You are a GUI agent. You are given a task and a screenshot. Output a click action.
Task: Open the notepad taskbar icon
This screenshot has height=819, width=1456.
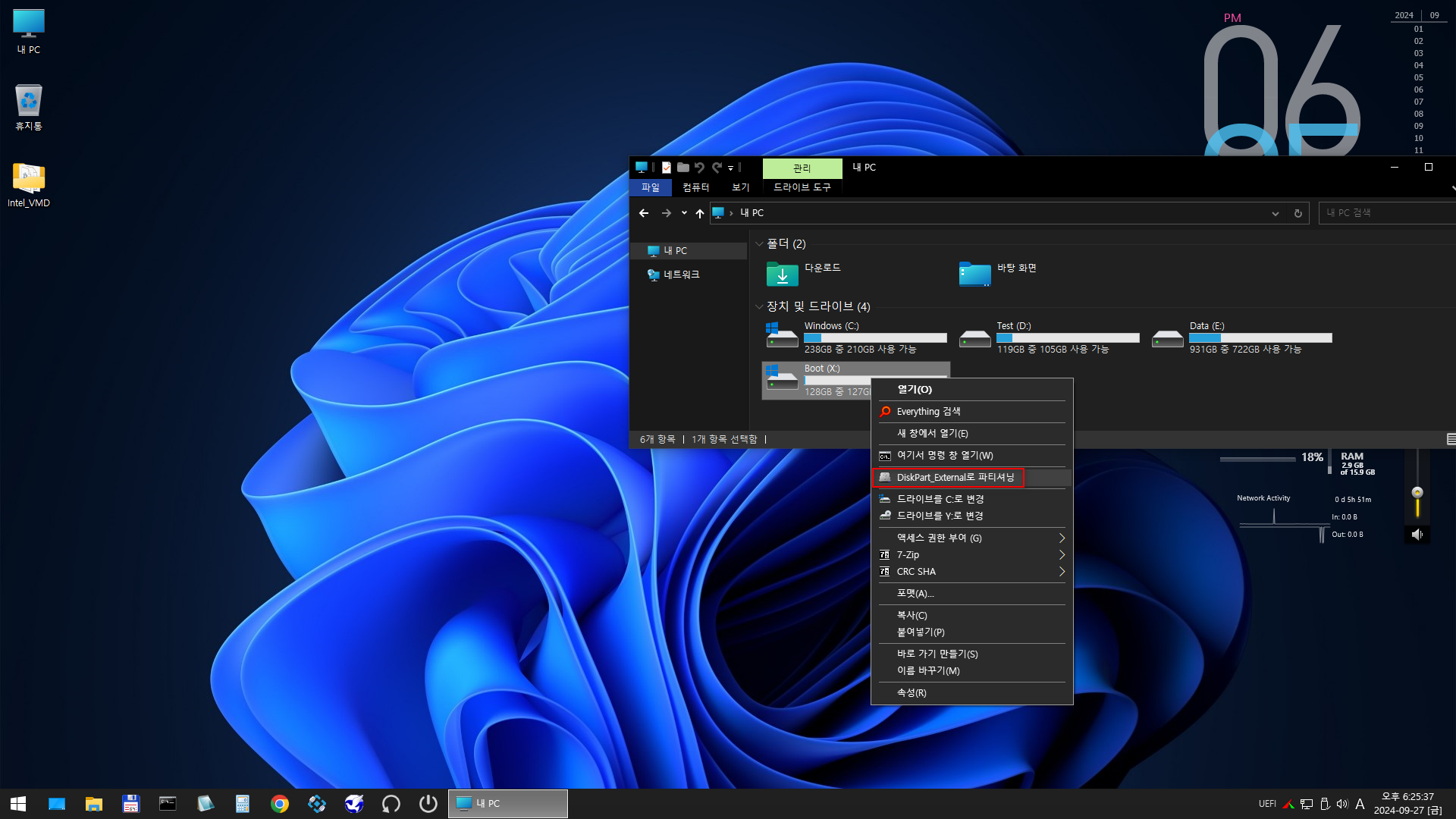coord(205,804)
